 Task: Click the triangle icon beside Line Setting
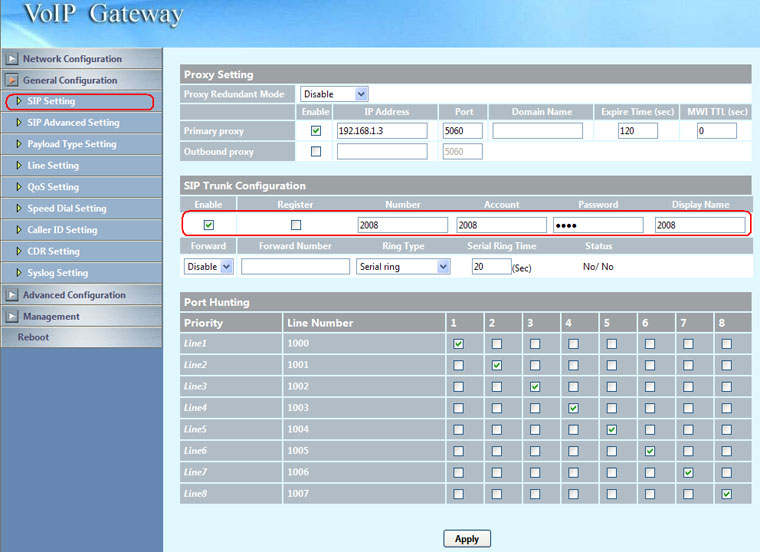pos(18,166)
